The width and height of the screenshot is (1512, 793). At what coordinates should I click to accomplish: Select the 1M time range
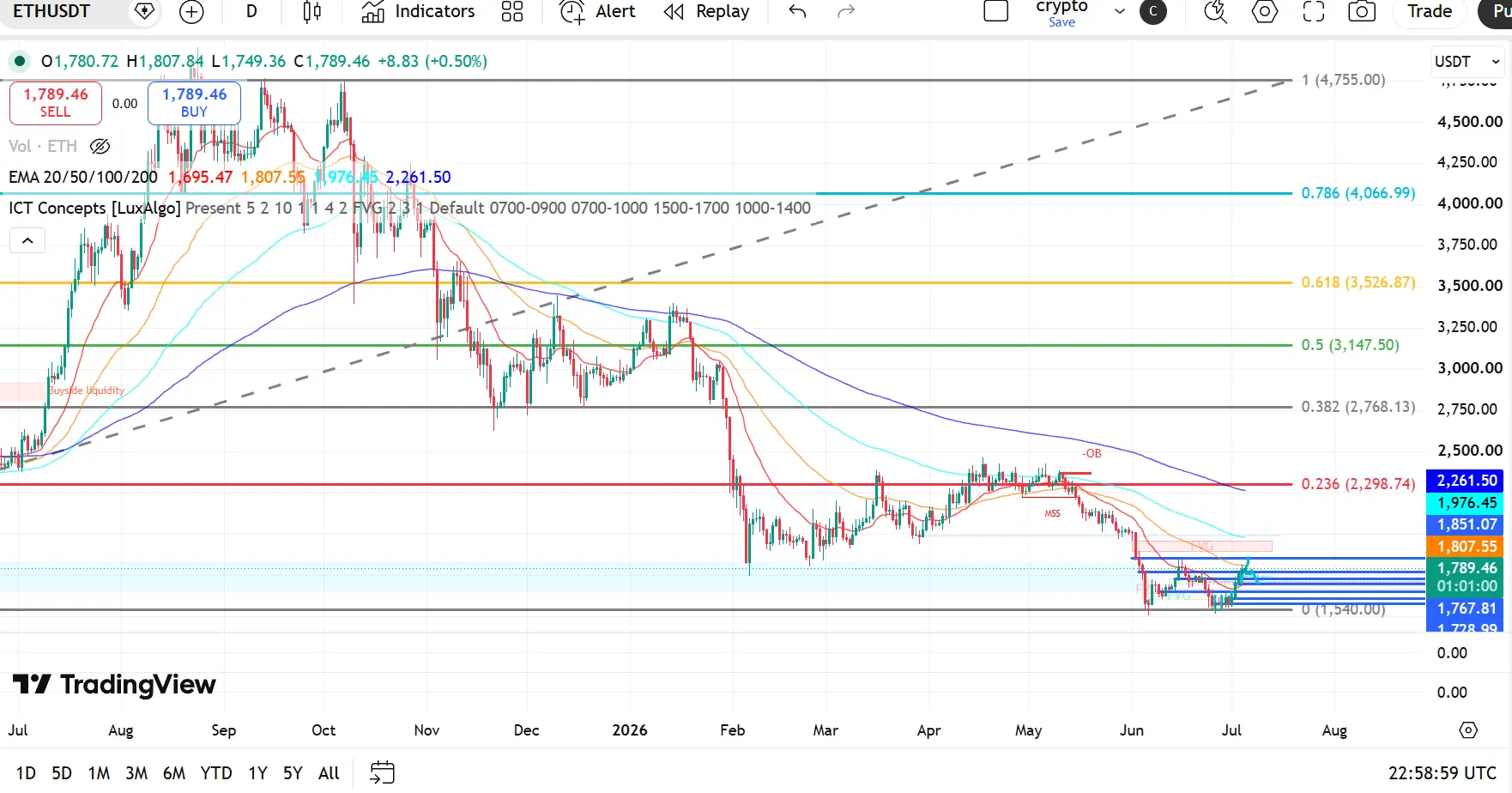click(99, 773)
